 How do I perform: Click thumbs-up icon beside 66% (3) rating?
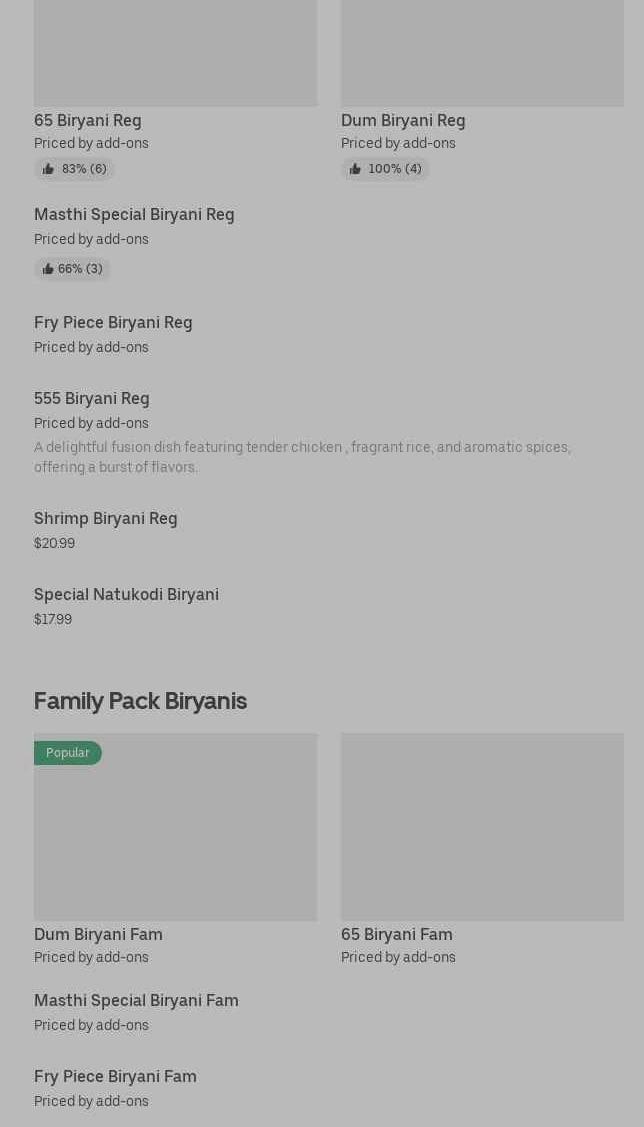pos(48,269)
